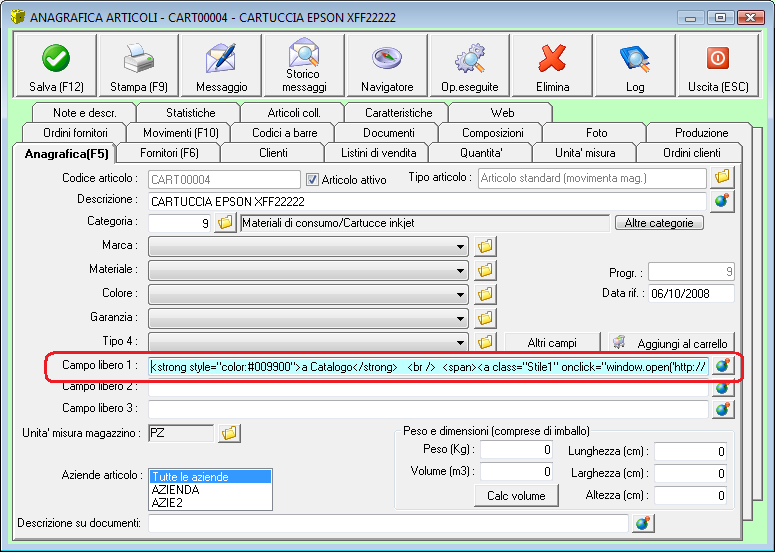Screen dimensions: 775x552
Task: Open Movimenti (F10) tab
Action: click(180, 132)
